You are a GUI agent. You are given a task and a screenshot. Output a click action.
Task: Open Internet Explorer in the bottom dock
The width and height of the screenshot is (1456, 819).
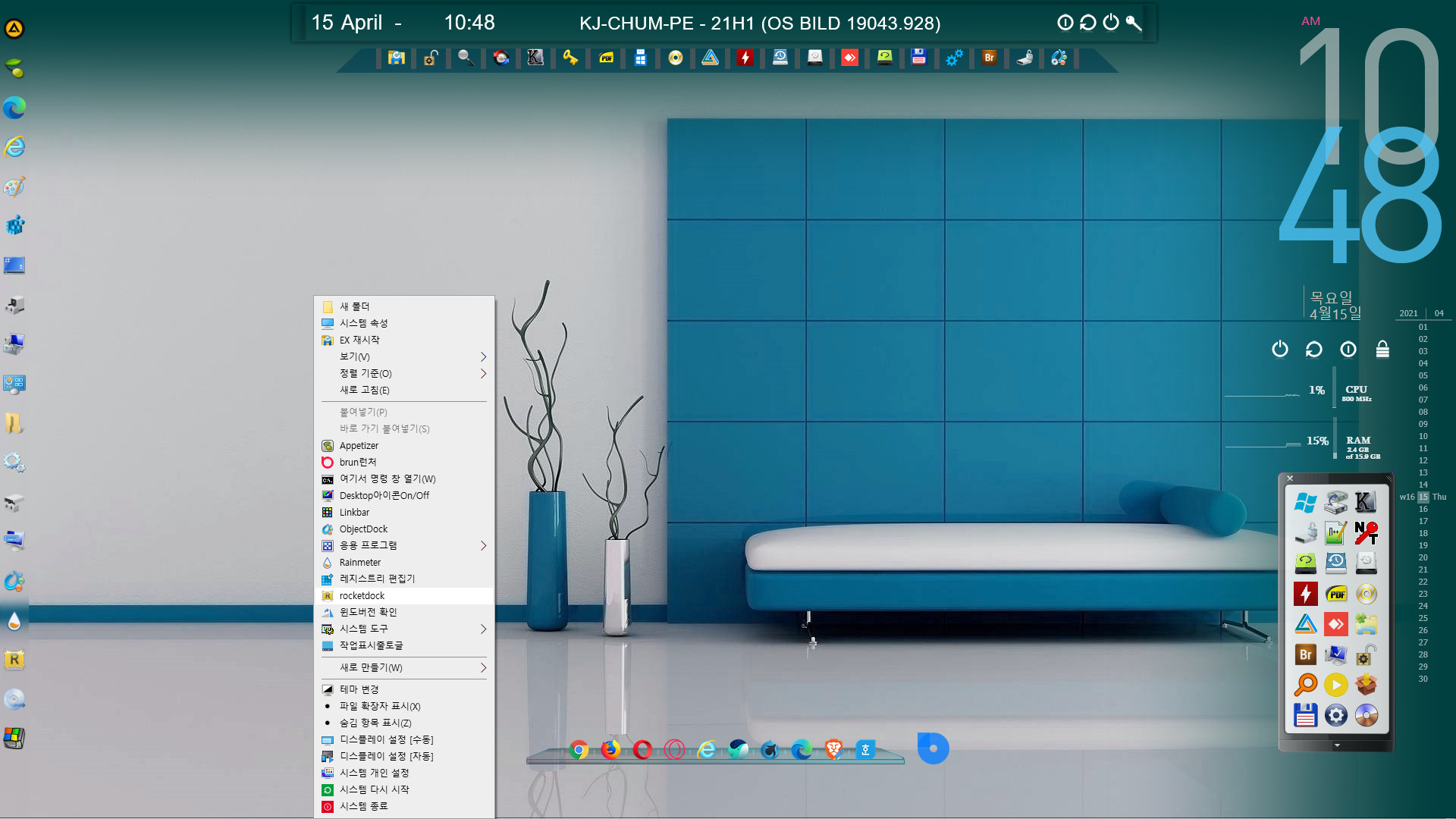(706, 750)
